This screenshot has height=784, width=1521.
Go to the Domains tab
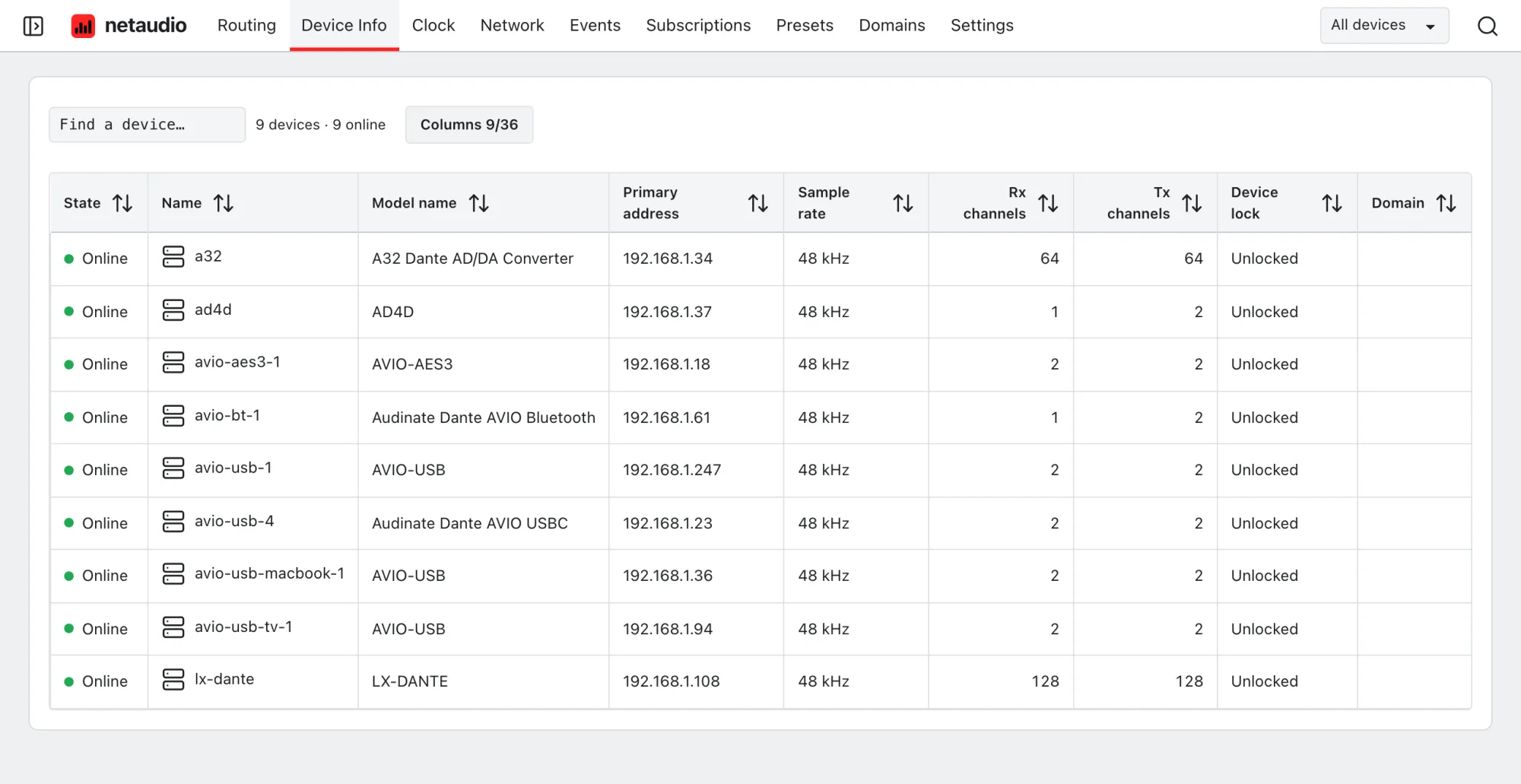pyautogui.click(x=892, y=25)
